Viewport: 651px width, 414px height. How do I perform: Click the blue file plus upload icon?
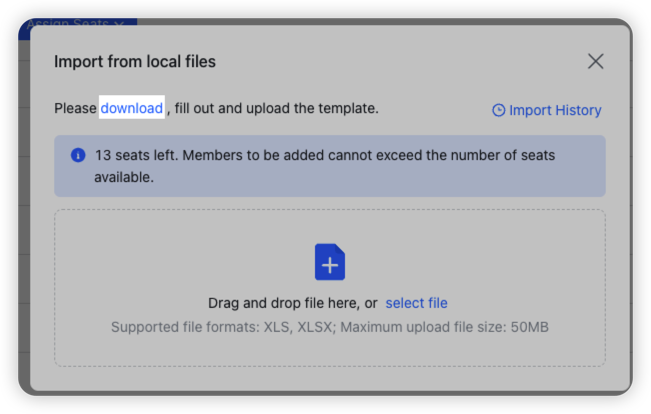tap(330, 262)
